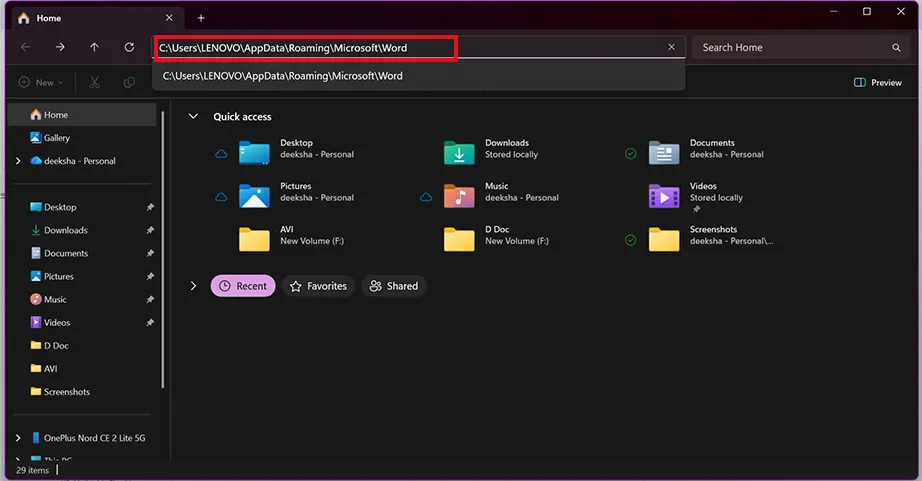Collapse the Quick access section
The height and width of the screenshot is (481, 922).
point(193,116)
